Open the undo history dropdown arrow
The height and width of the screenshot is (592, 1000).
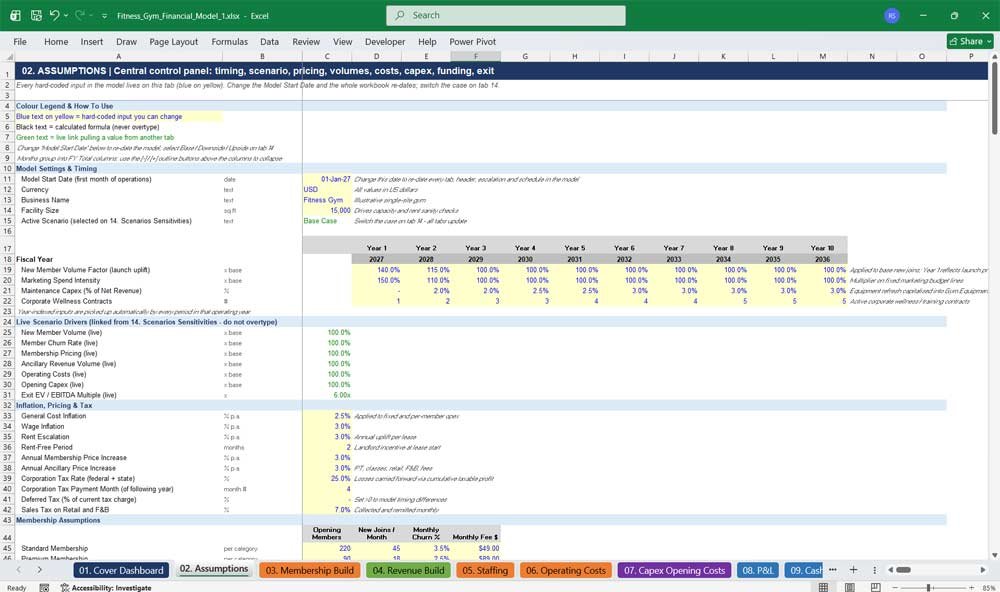66,15
